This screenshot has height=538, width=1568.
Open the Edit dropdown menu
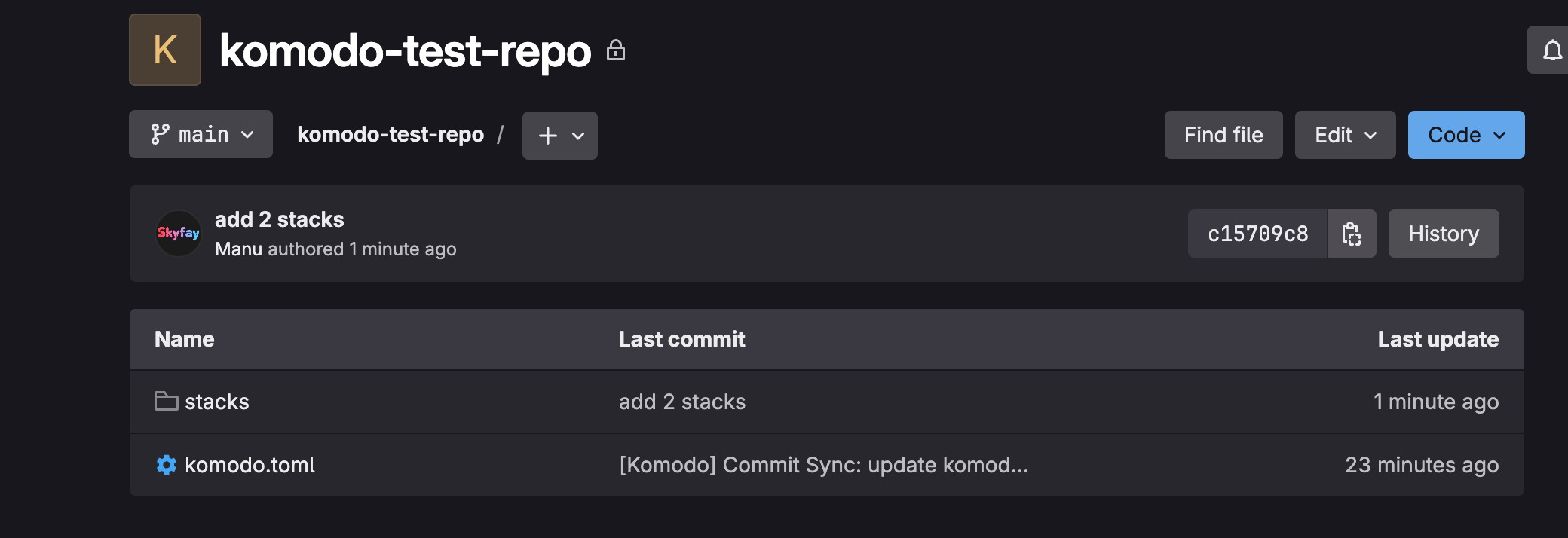[1345, 135]
